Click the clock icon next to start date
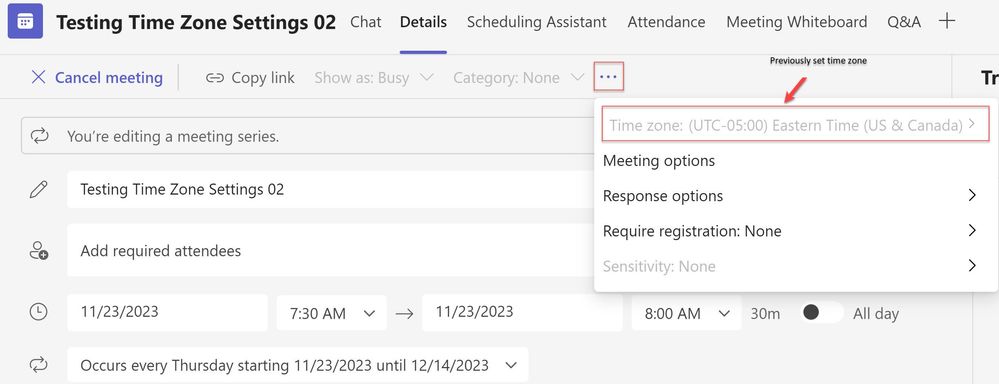 [39, 312]
